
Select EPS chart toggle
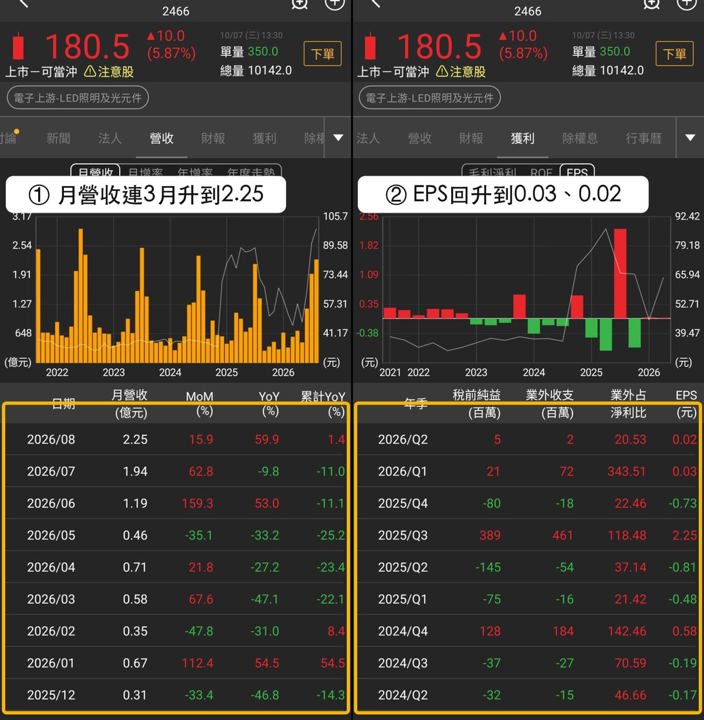[x=577, y=171]
